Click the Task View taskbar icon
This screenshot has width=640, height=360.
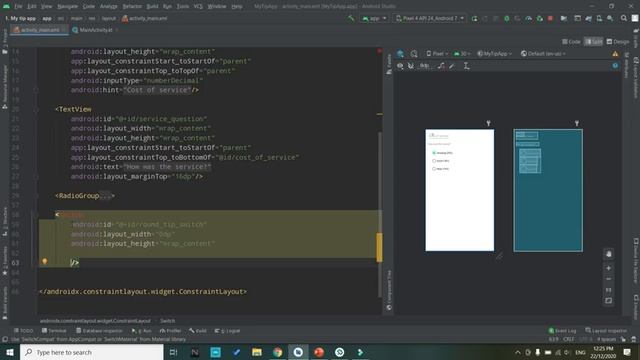coord(173,352)
